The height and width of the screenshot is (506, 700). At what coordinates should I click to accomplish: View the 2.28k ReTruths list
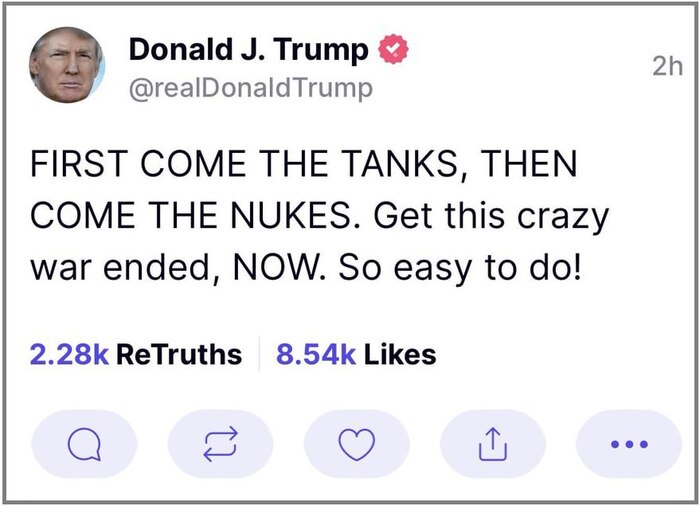click(x=136, y=354)
